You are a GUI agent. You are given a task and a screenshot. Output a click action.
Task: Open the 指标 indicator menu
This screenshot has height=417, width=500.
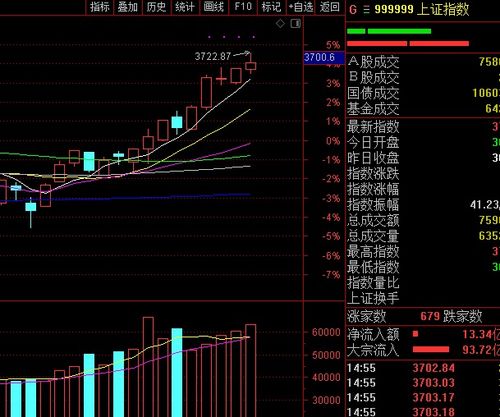[x=100, y=7]
